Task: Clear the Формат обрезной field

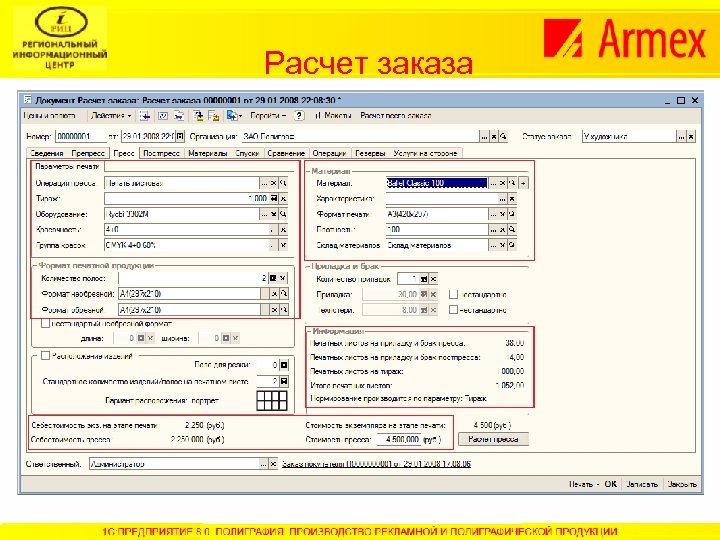Action: click(274, 310)
